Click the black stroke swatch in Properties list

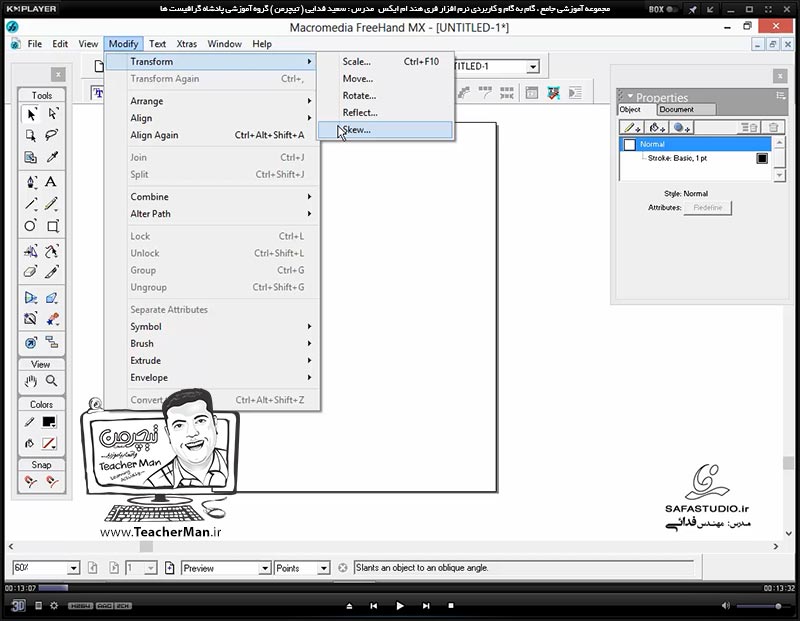pyautogui.click(x=762, y=158)
